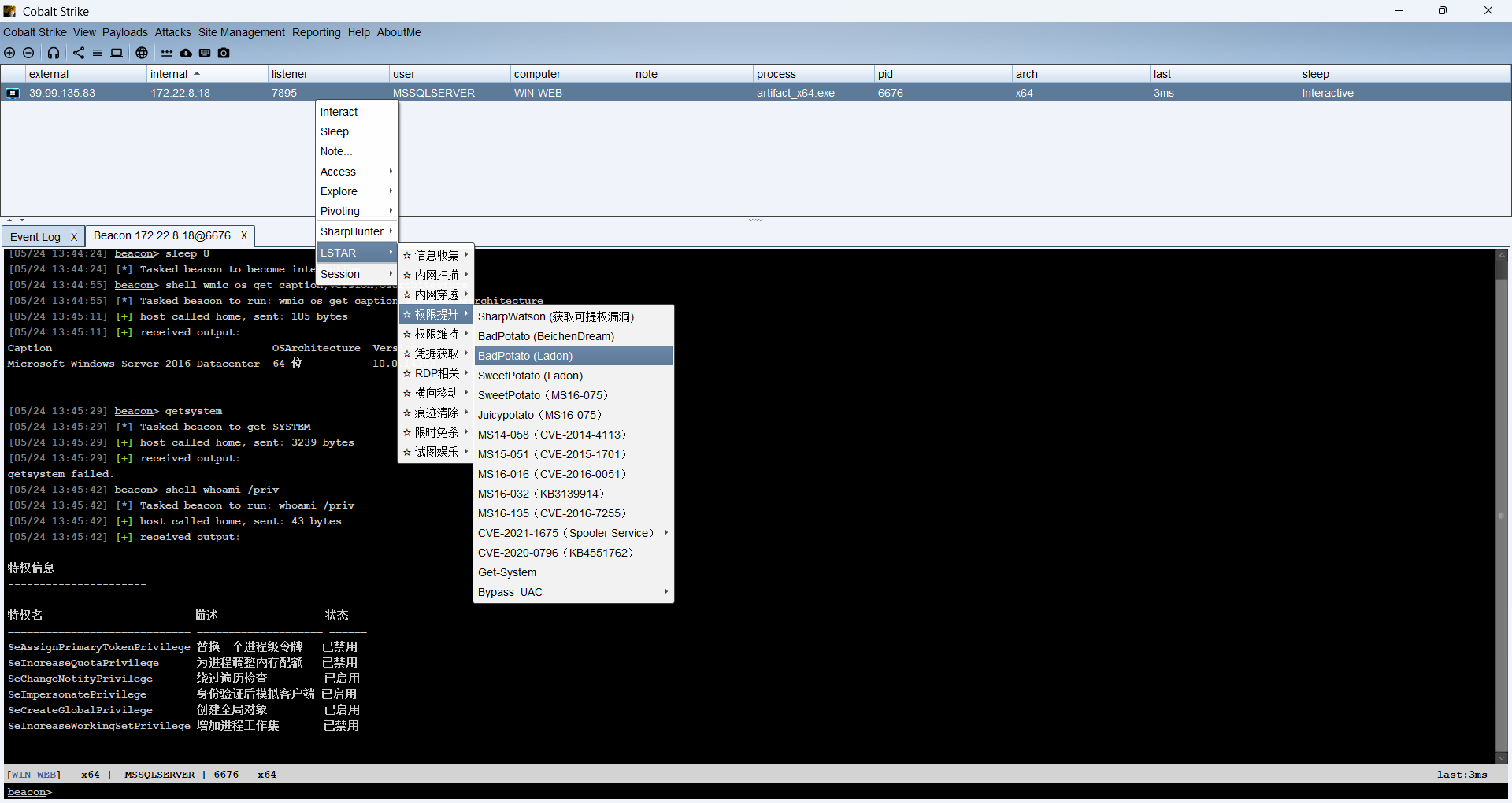This screenshot has height=803, width=1512.
Task: Expand the 内网穿透 submenu
Action: point(435,294)
